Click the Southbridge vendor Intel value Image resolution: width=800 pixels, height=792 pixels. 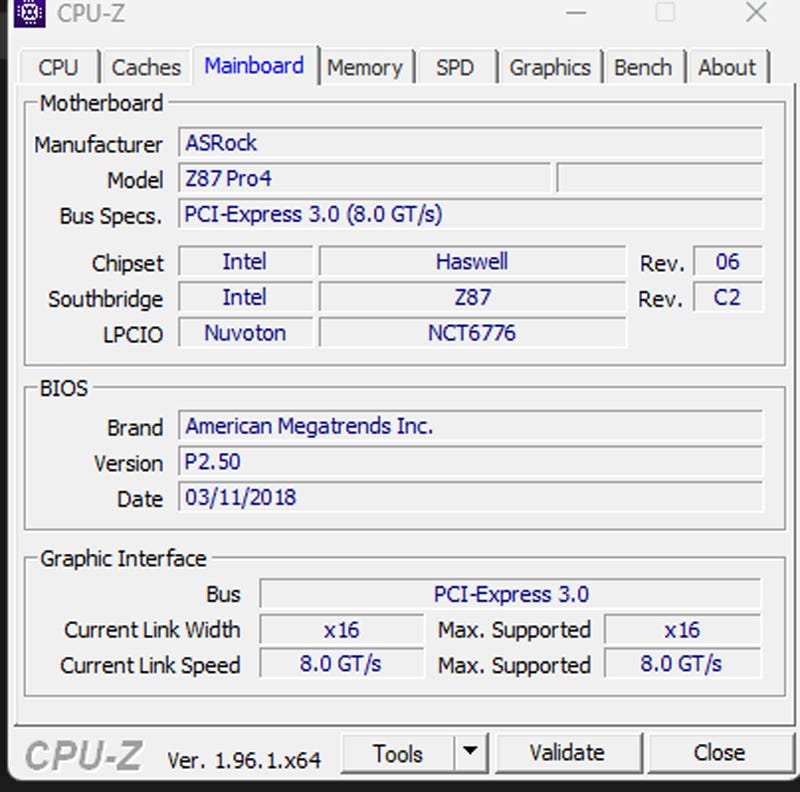245,297
